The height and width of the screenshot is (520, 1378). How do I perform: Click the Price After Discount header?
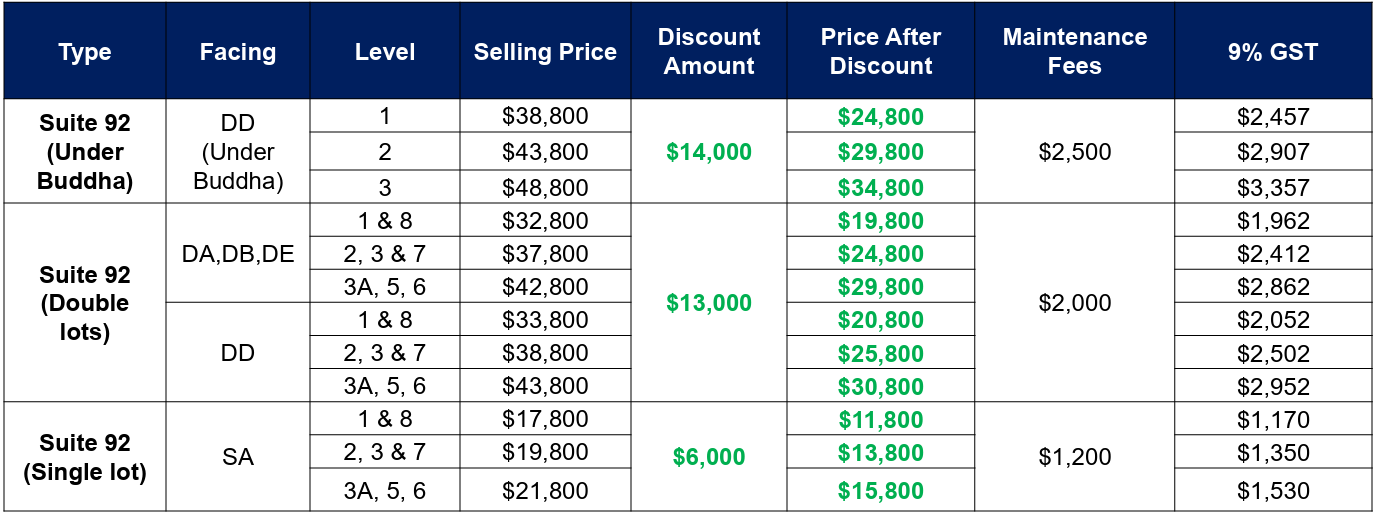pyautogui.click(x=881, y=51)
